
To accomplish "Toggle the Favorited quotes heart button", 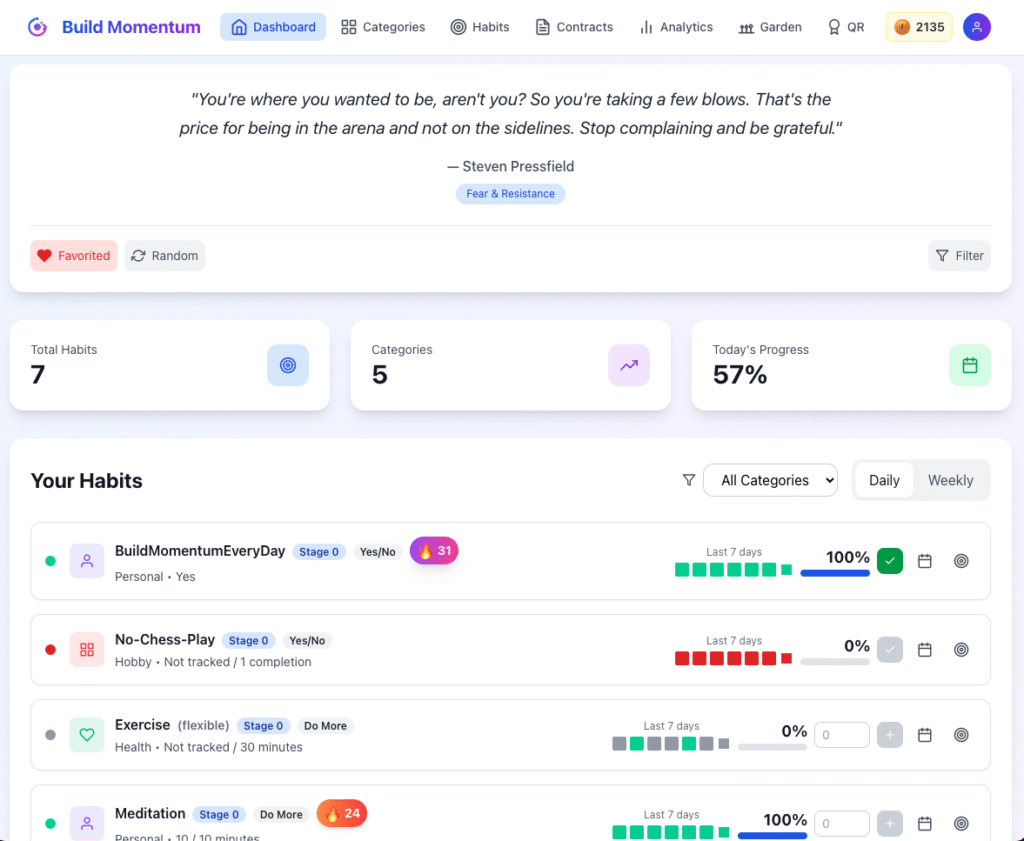I will click(x=74, y=256).
